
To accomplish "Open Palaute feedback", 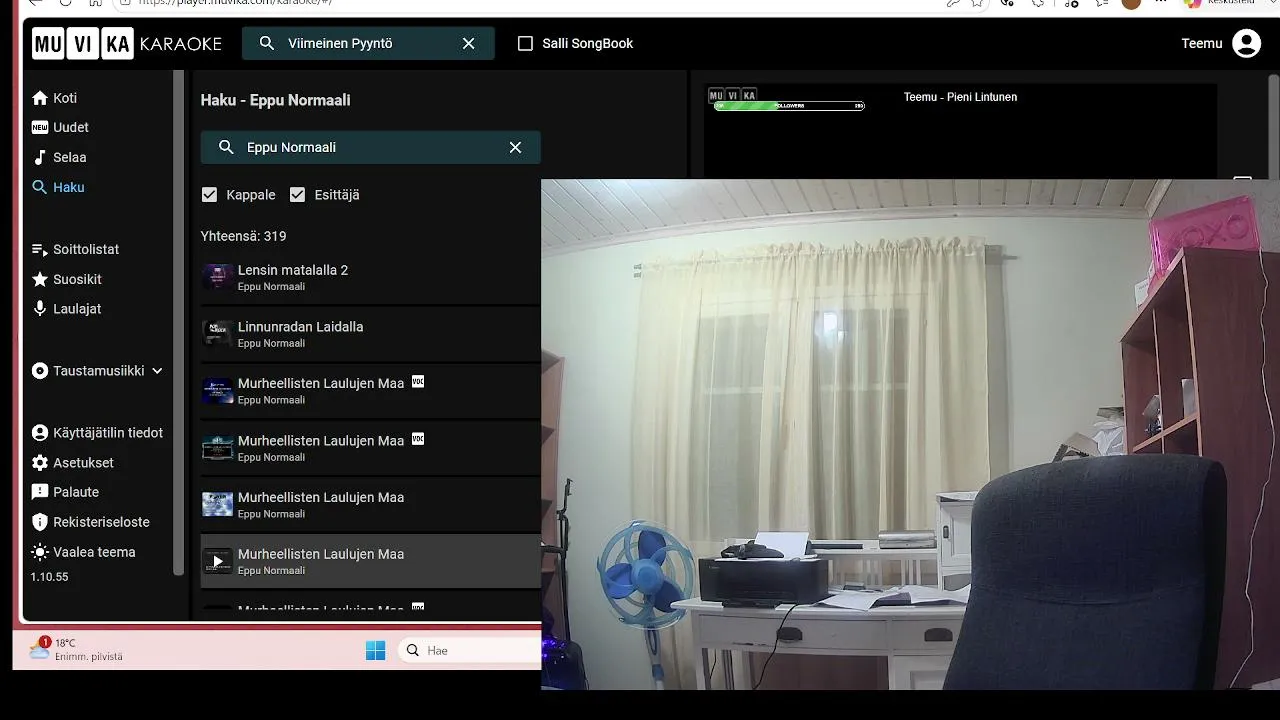I will pos(65,492).
